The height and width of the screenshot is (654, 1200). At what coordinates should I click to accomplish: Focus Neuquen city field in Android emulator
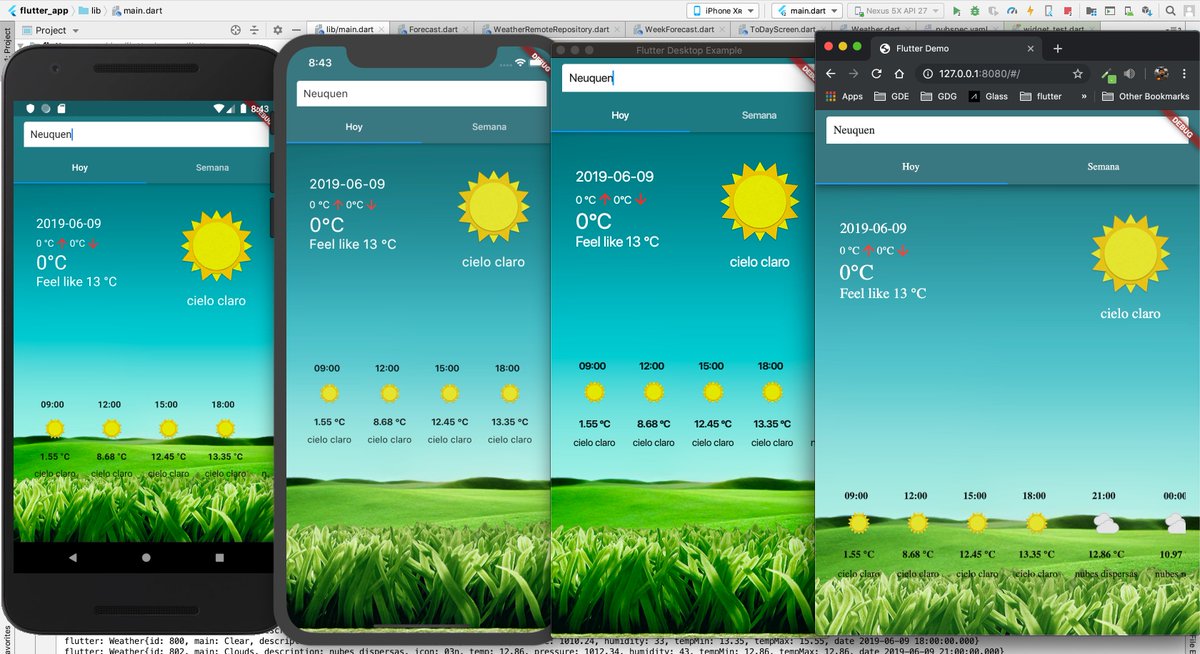coord(146,134)
